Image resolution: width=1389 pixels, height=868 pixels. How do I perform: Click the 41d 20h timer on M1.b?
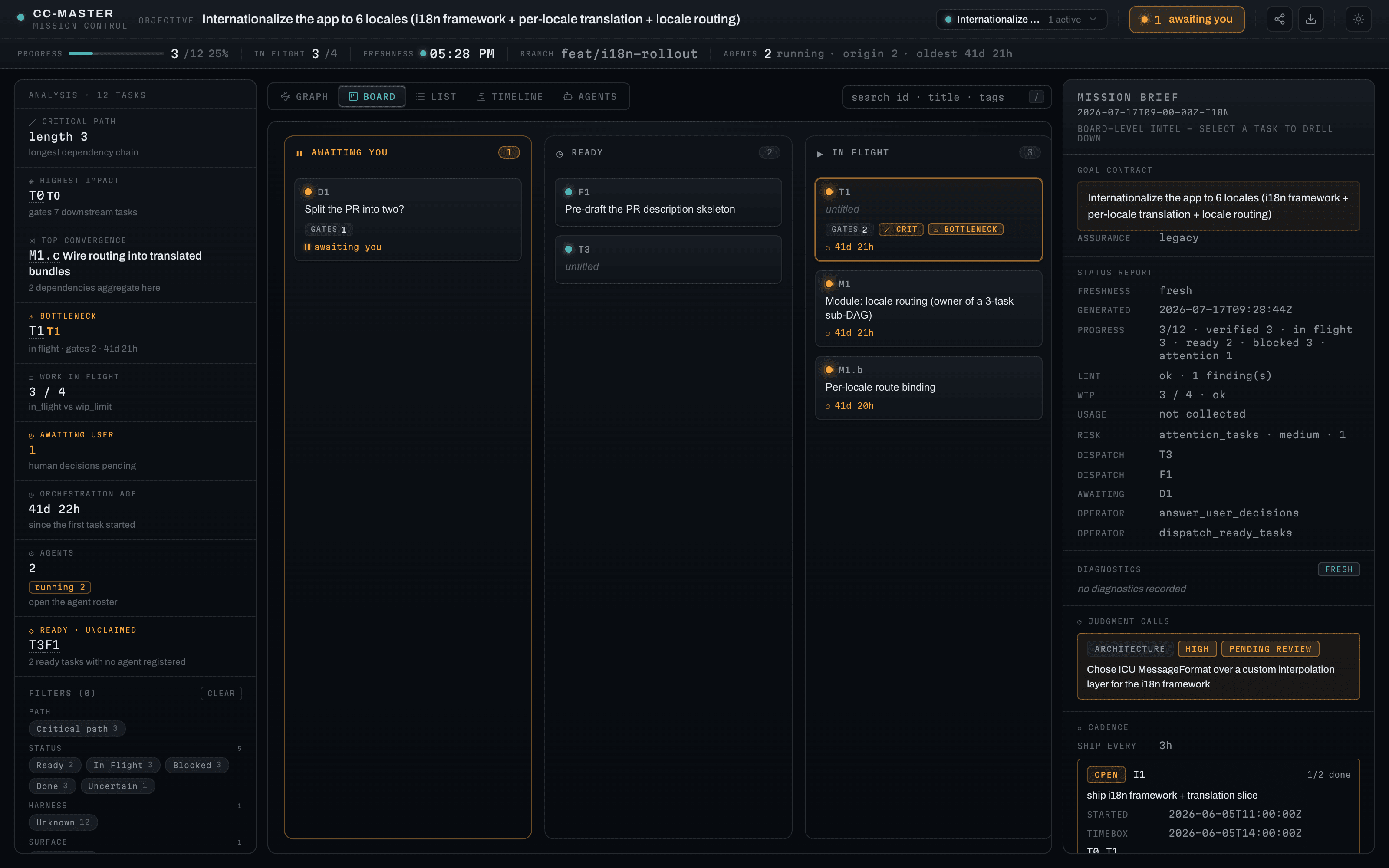point(849,406)
